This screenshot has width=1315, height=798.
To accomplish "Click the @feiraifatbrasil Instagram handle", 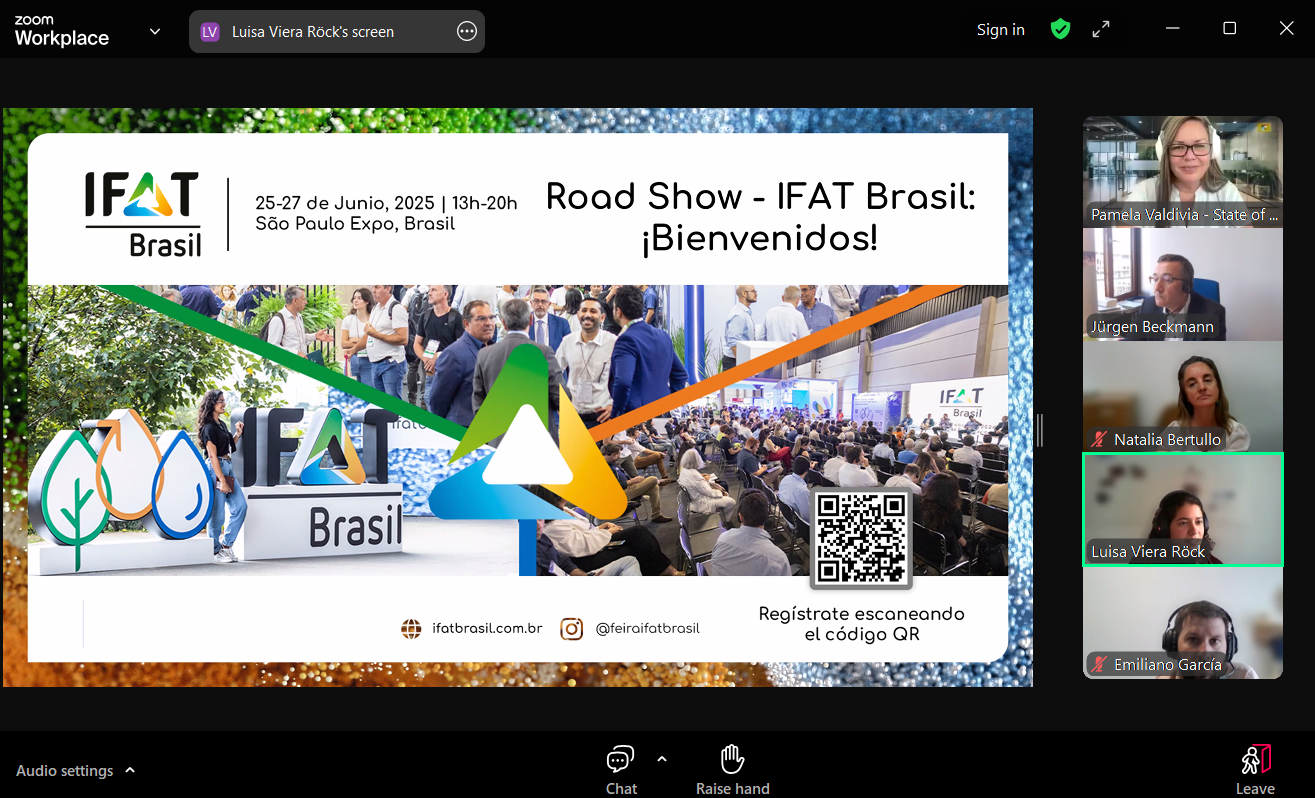I will click(648, 629).
